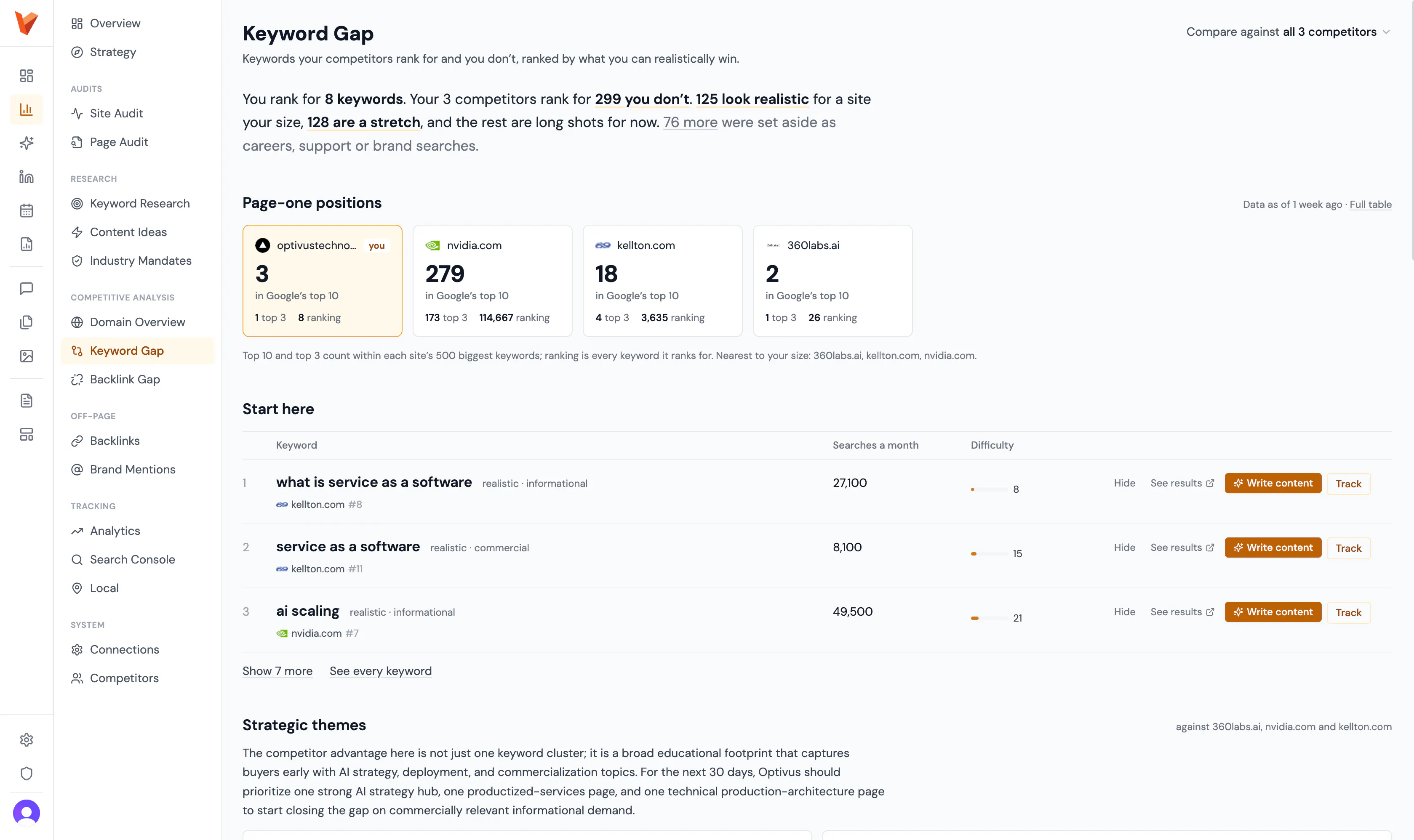The height and width of the screenshot is (840, 1414).
Task: Click Show 7 more
Action: (x=277, y=671)
